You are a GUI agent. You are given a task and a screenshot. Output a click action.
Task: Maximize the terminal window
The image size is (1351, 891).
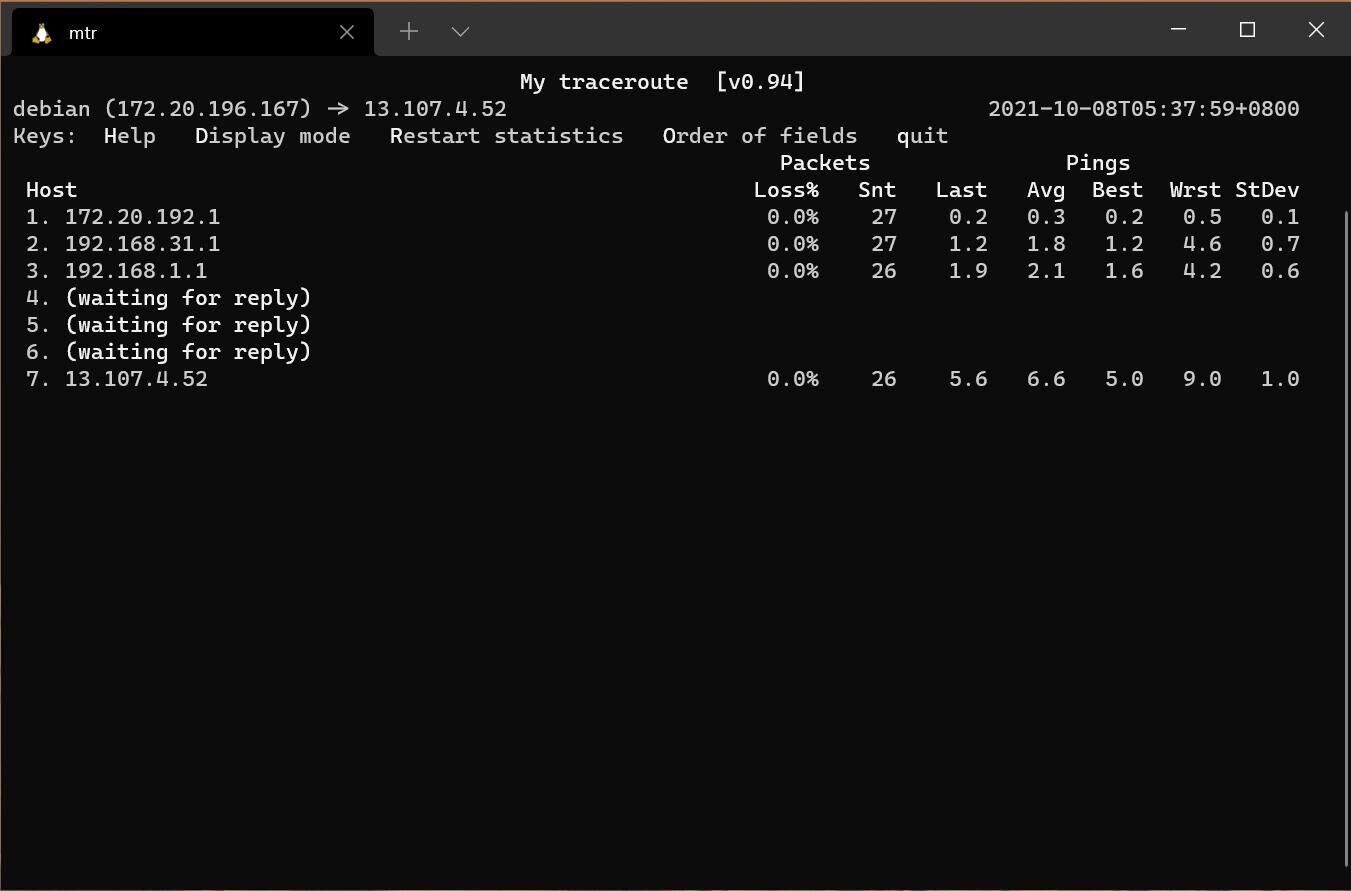coord(1247,30)
